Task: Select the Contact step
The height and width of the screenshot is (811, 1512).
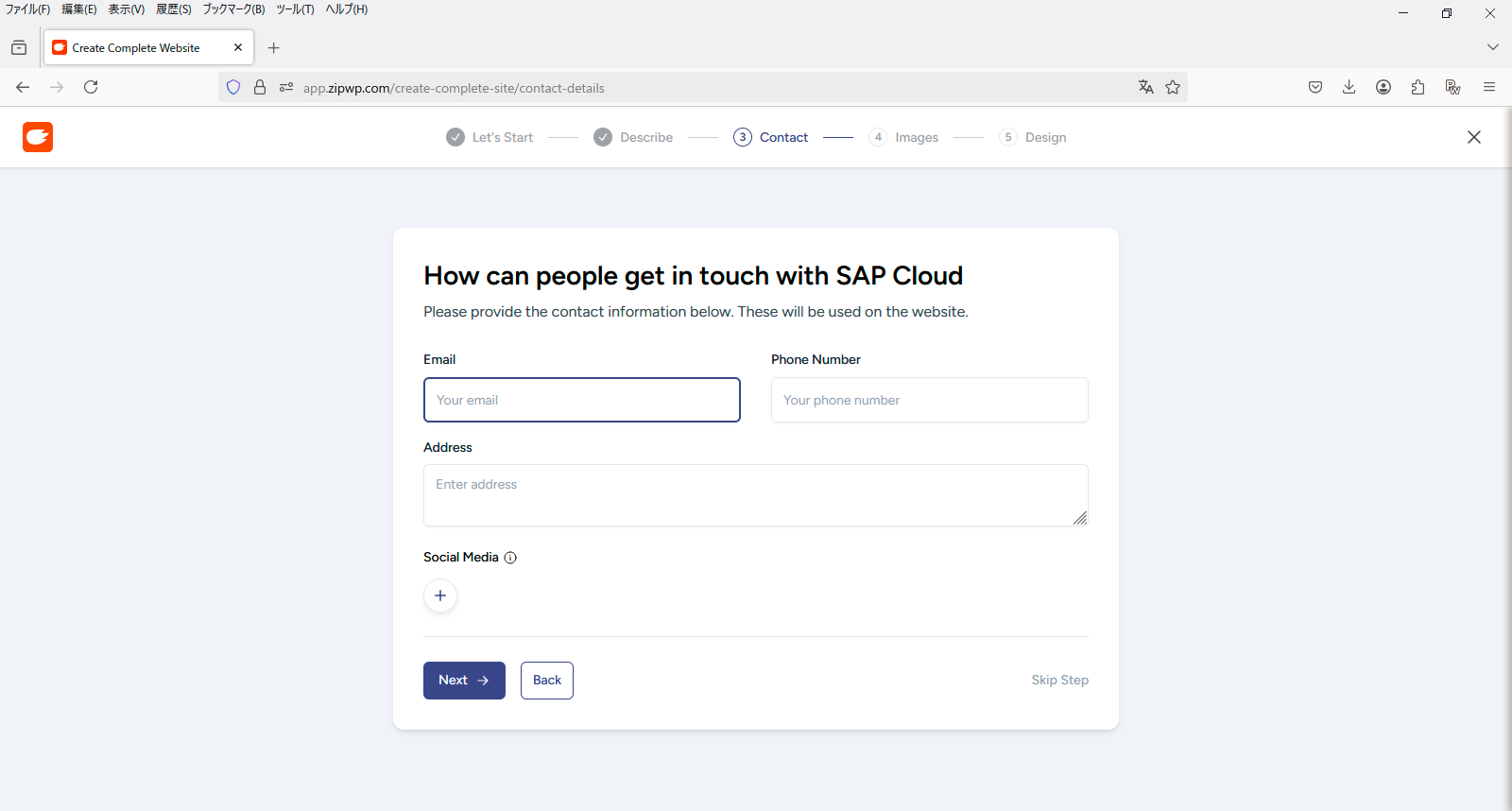Action: [771, 137]
